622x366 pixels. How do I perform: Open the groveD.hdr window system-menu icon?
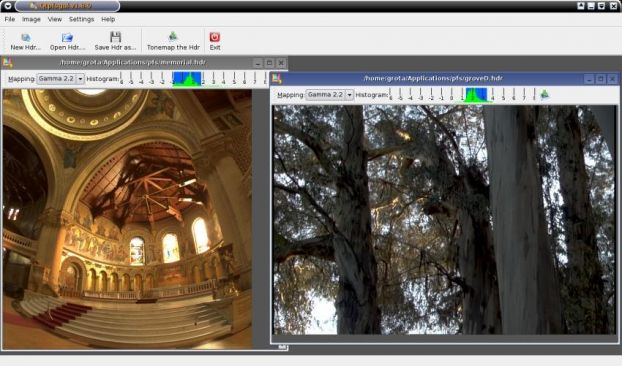pos(276,79)
